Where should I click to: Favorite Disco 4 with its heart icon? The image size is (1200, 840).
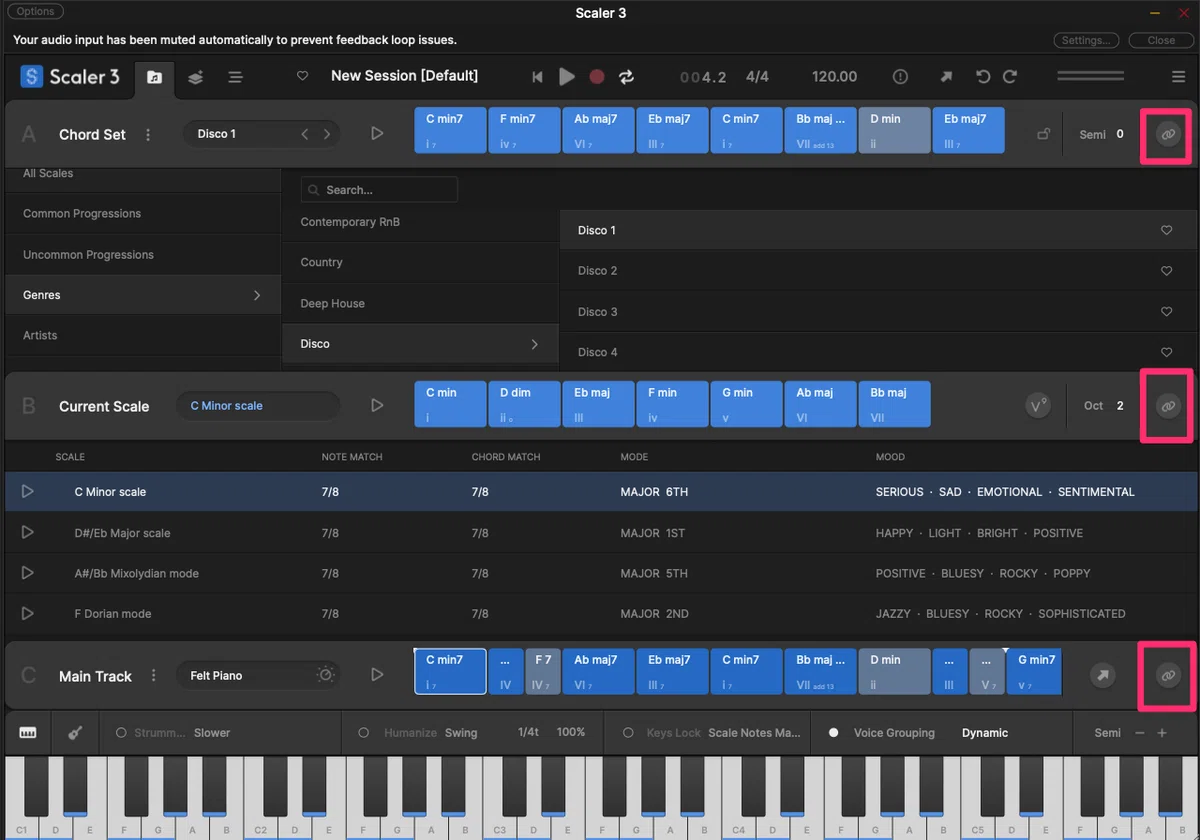pos(1166,353)
